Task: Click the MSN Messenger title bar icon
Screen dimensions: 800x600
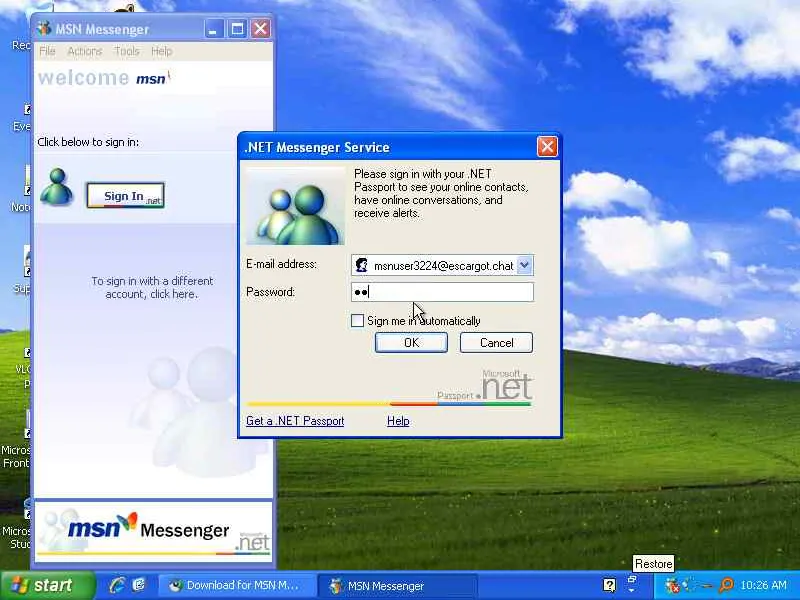Action: click(44, 29)
